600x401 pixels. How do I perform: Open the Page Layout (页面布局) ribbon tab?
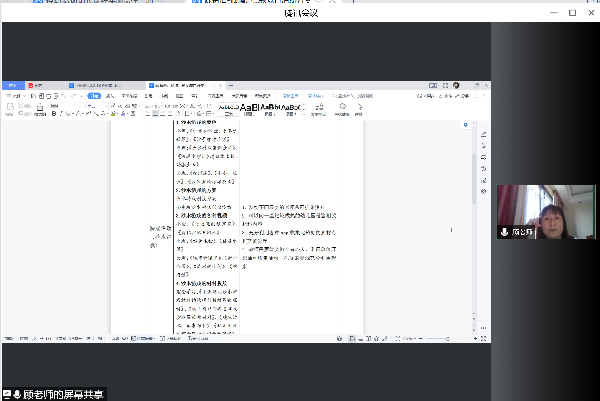tap(129, 96)
